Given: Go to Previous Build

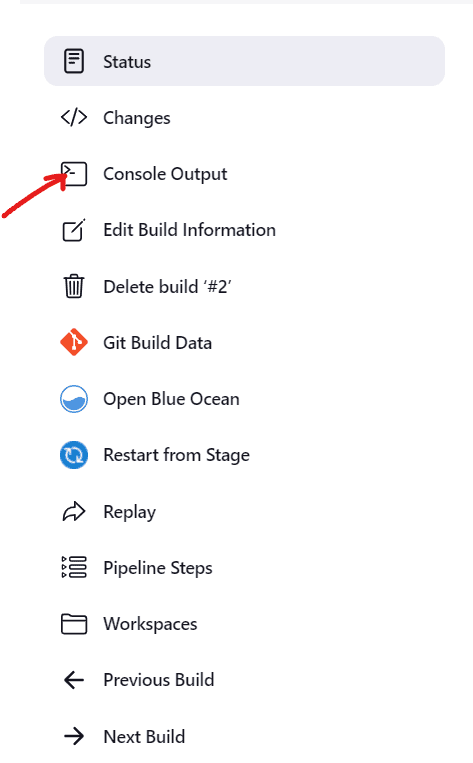Looking at the screenshot, I should pyautogui.click(x=159, y=680).
